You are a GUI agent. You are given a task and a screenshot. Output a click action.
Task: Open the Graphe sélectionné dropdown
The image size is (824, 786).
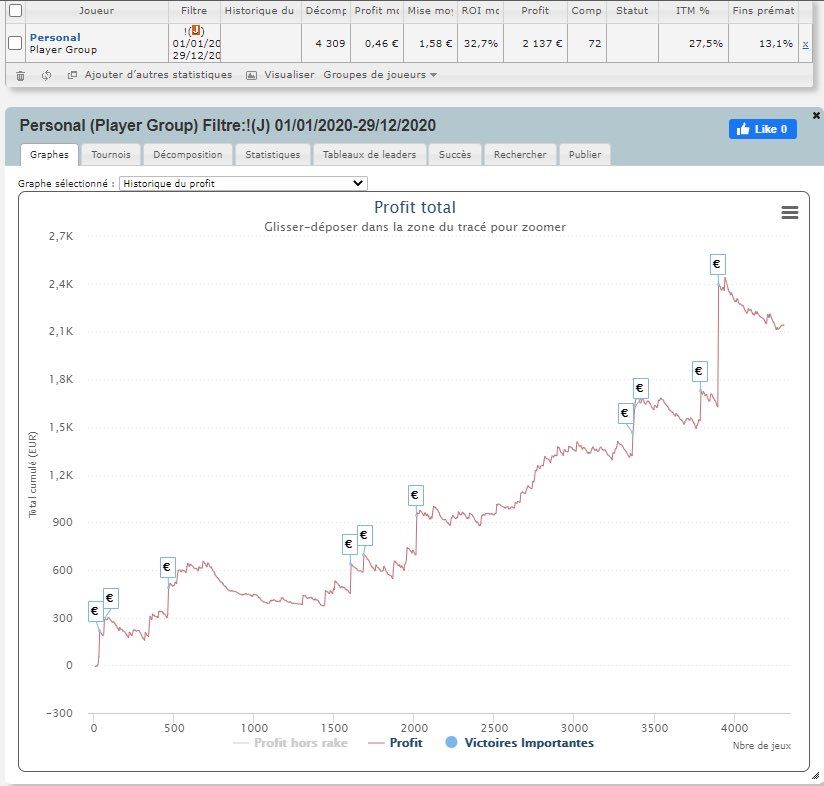point(243,183)
